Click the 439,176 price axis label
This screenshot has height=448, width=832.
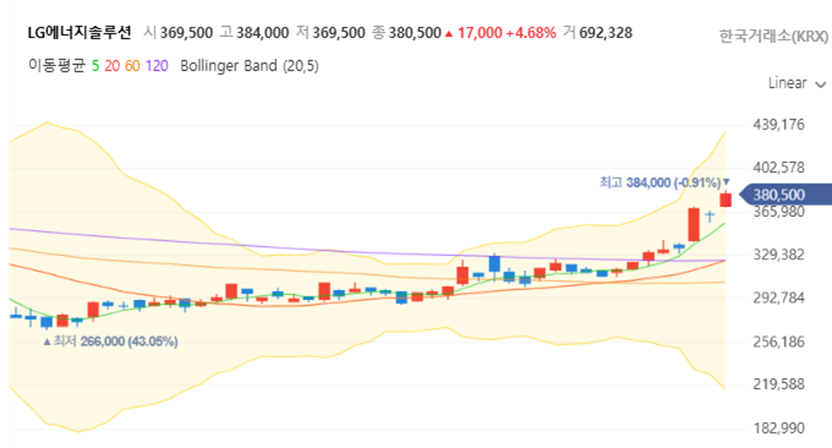click(778, 125)
